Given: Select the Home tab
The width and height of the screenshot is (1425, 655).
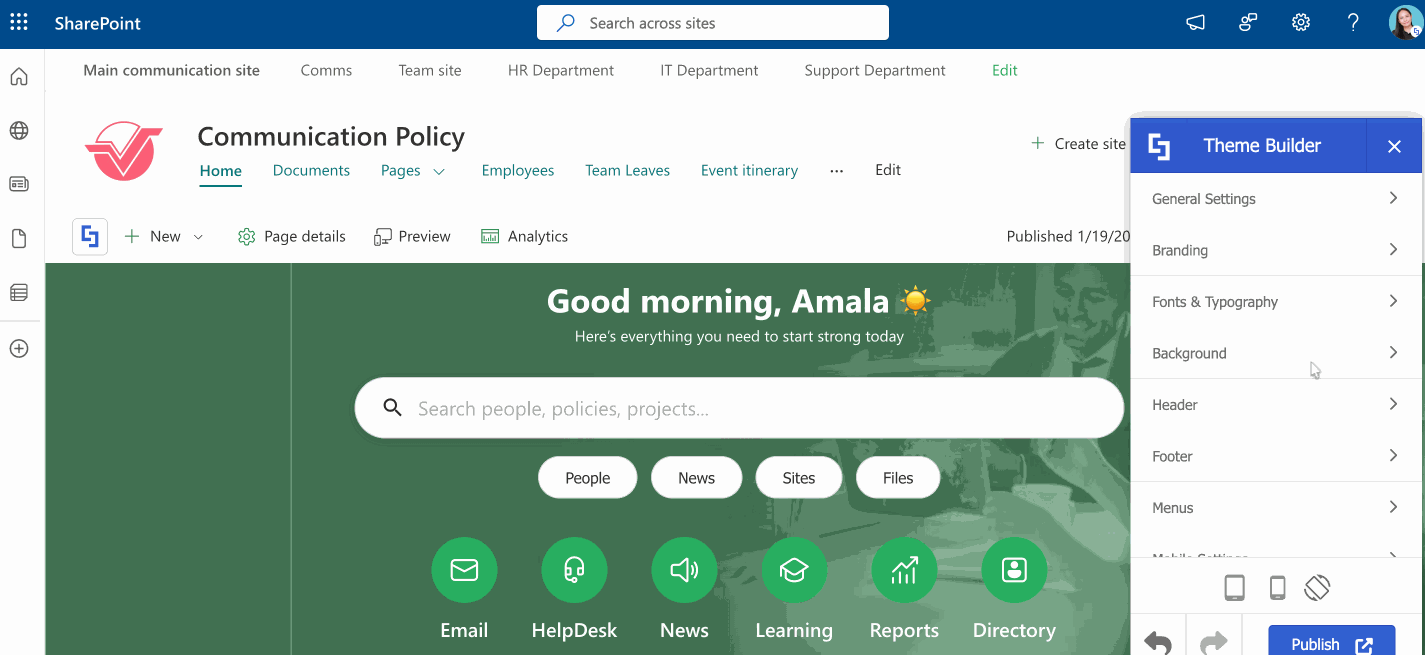Looking at the screenshot, I should (x=220, y=171).
